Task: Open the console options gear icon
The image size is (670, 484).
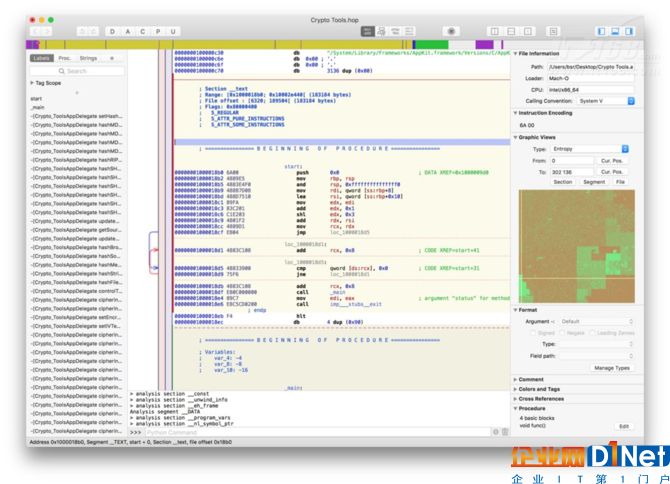Action: 496,432
